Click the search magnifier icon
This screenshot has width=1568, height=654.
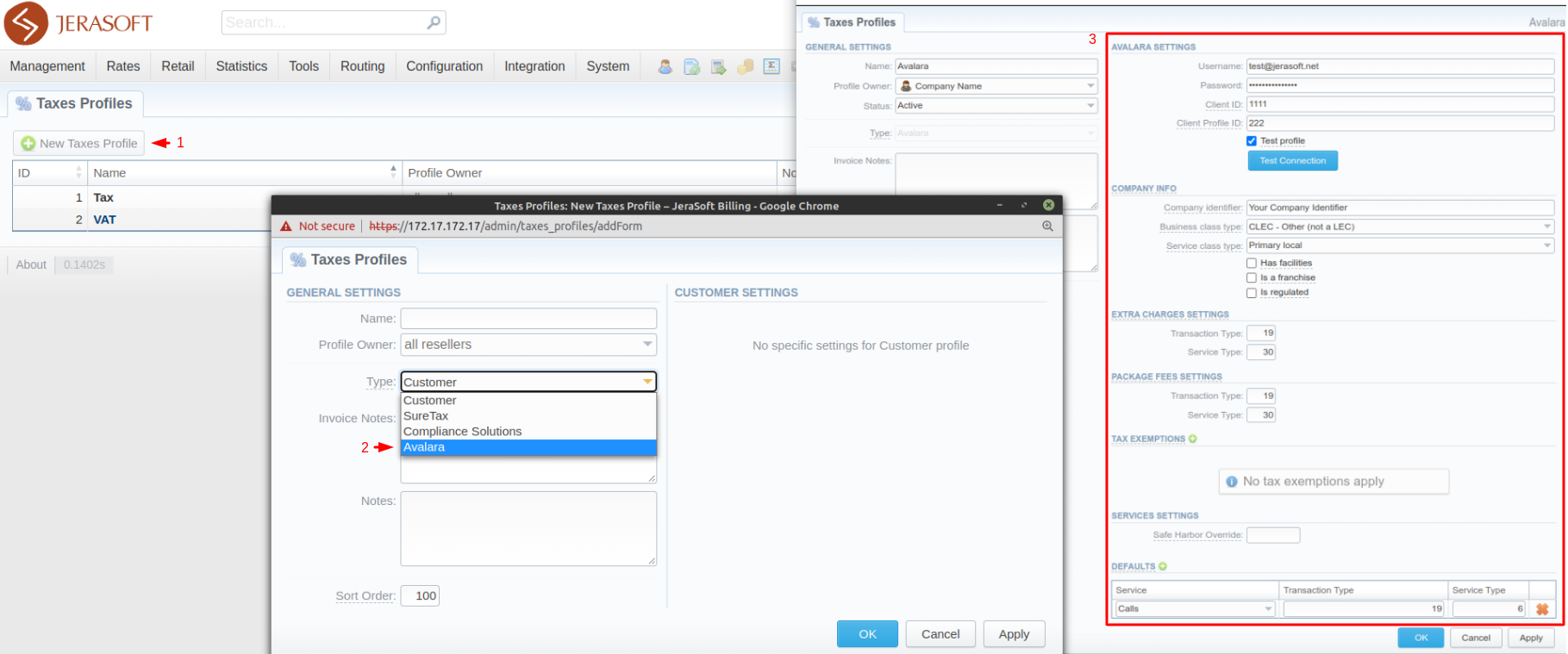pyautogui.click(x=434, y=22)
